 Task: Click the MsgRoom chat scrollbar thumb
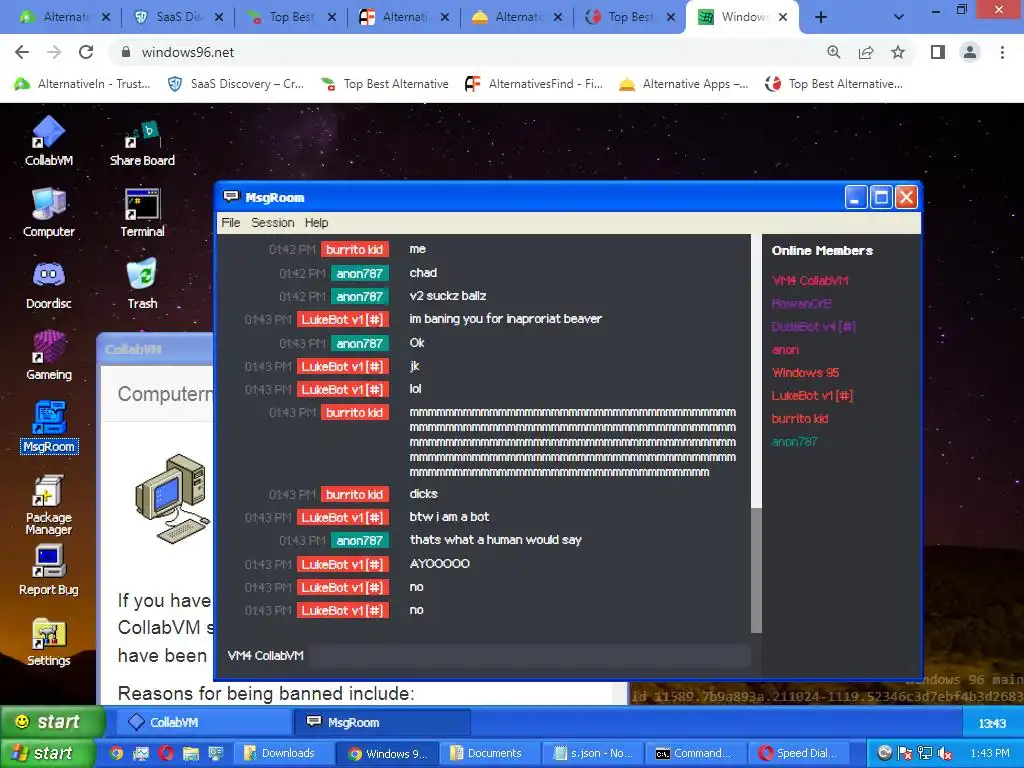tap(756, 569)
